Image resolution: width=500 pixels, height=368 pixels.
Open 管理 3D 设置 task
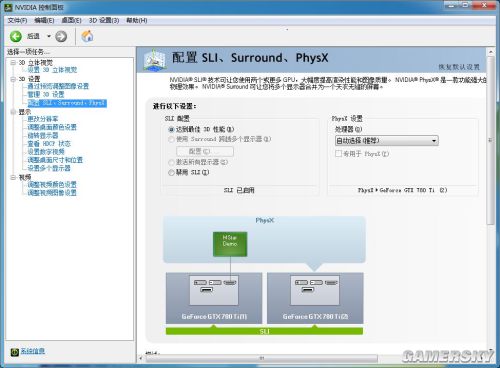(x=46, y=95)
